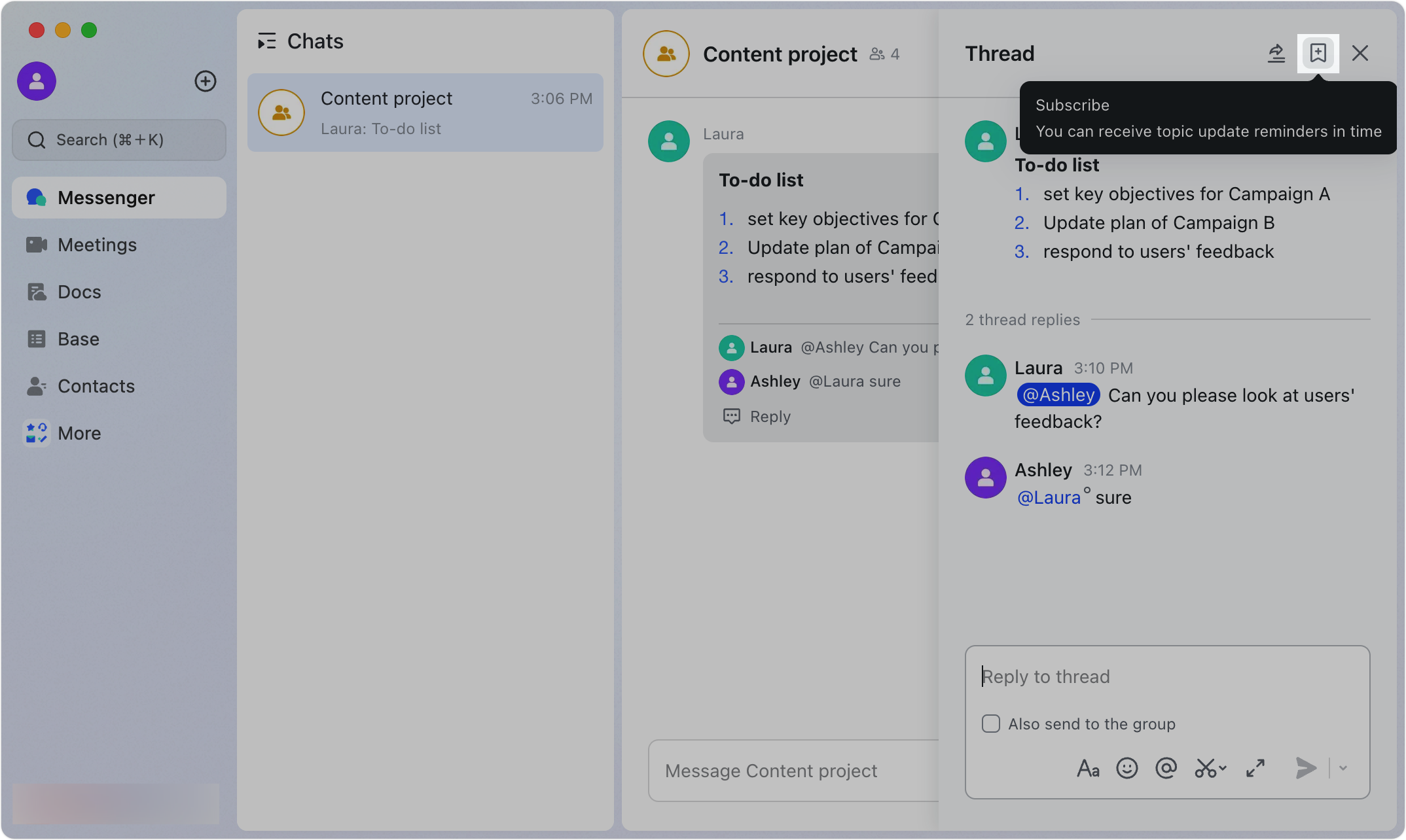1406x840 pixels.
Task: Open the chat filter icon beside Chats
Action: (266, 41)
